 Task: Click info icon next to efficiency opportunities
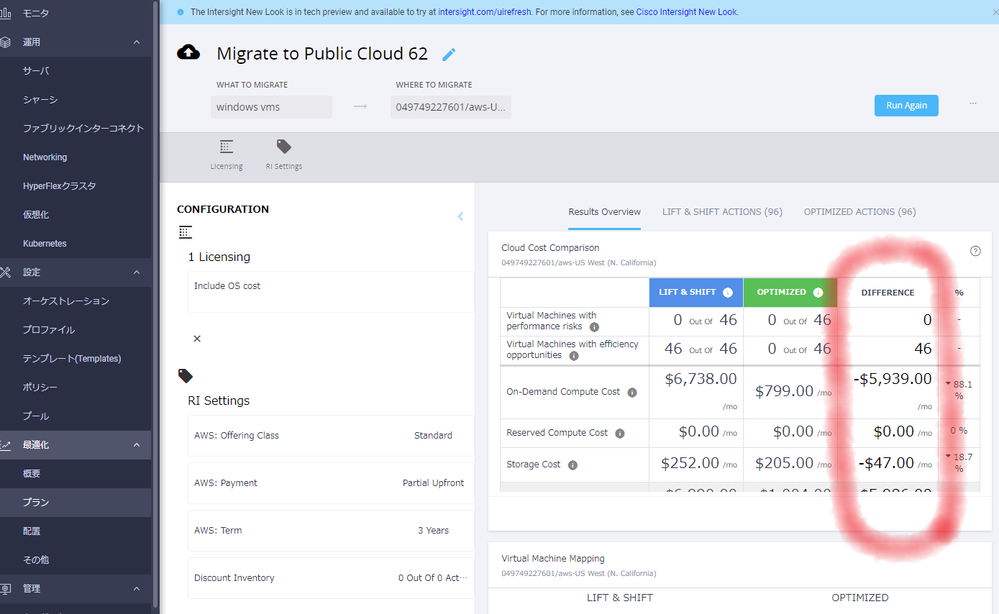click(574, 356)
